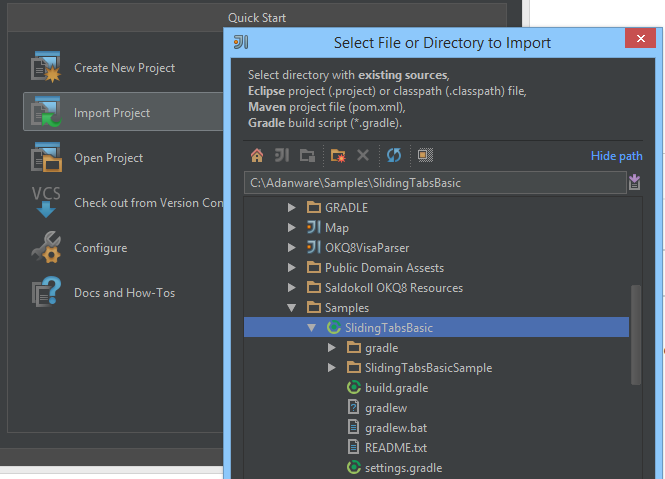Click the Hide path link
Image resolution: width=665 pixels, height=479 pixels.
tap(616, 156)
